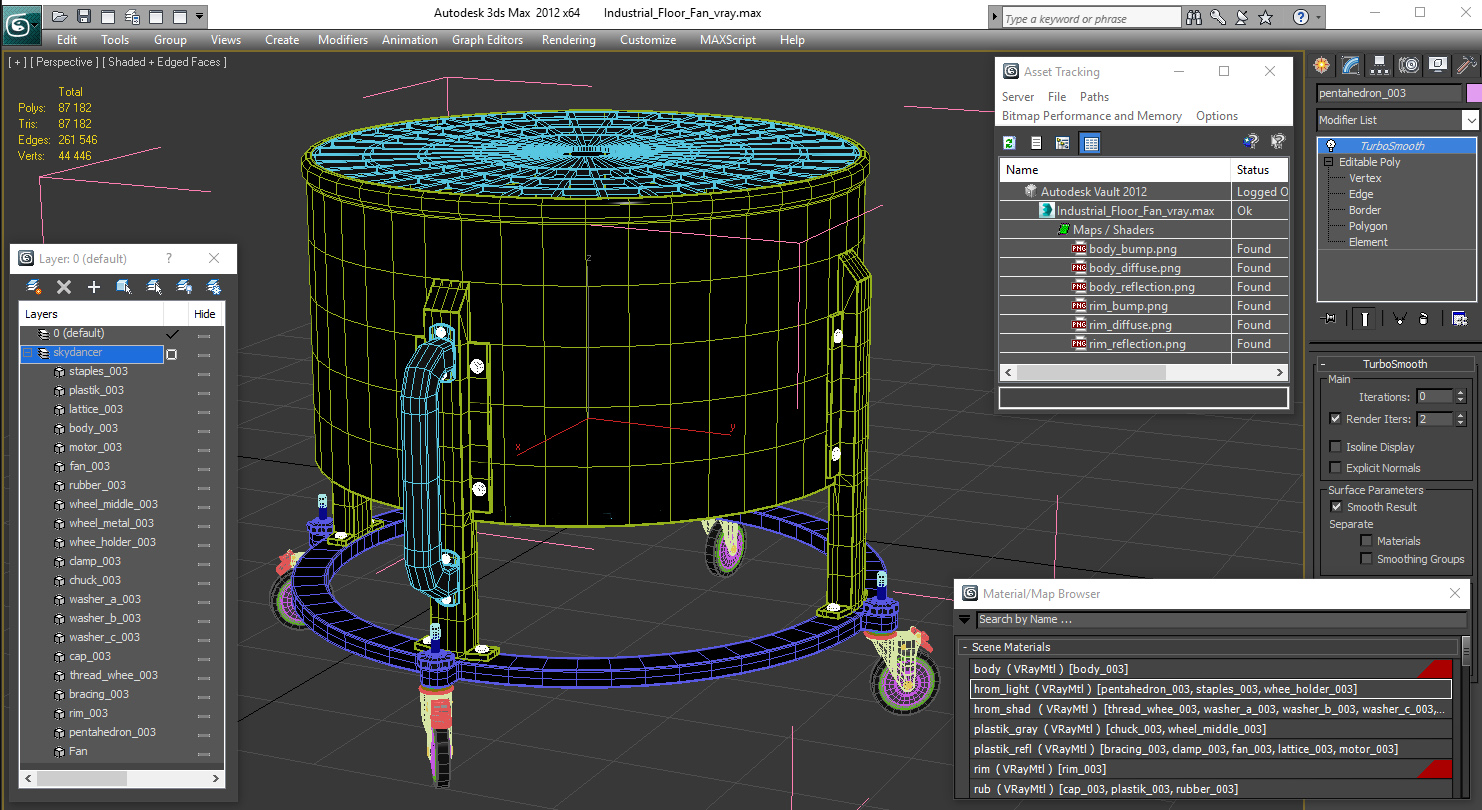Click Name column header in Asset Tracking
This screenshot has height=810, width=1482.
coord(1114,170)
